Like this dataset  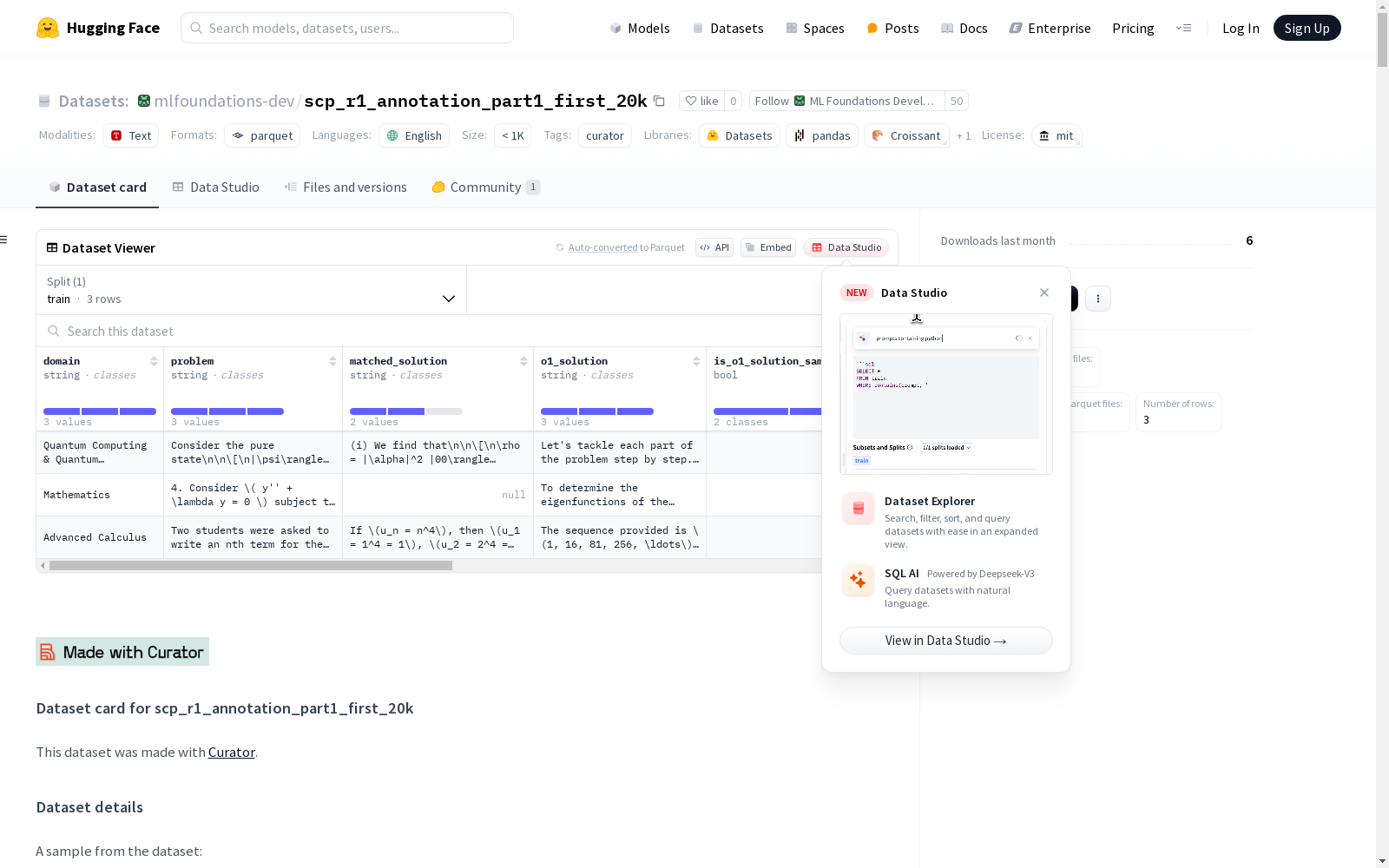702,101
